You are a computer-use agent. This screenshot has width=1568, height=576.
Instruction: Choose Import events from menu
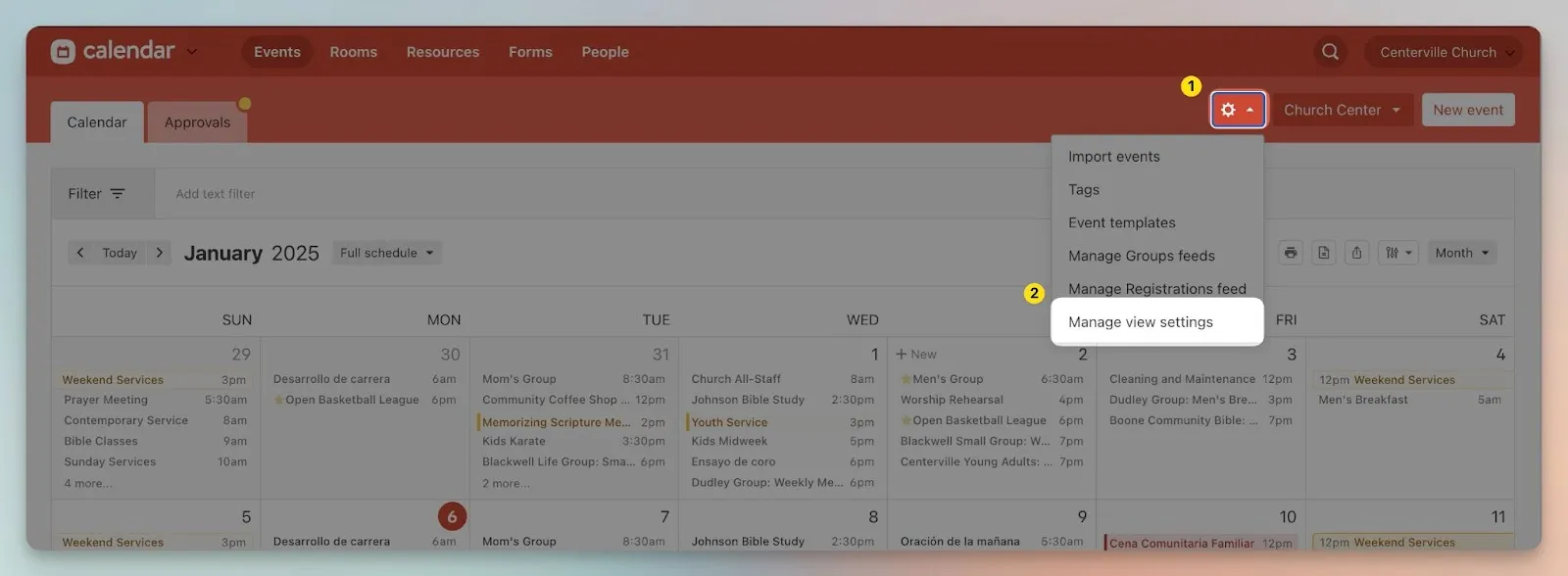(1114, 157)
